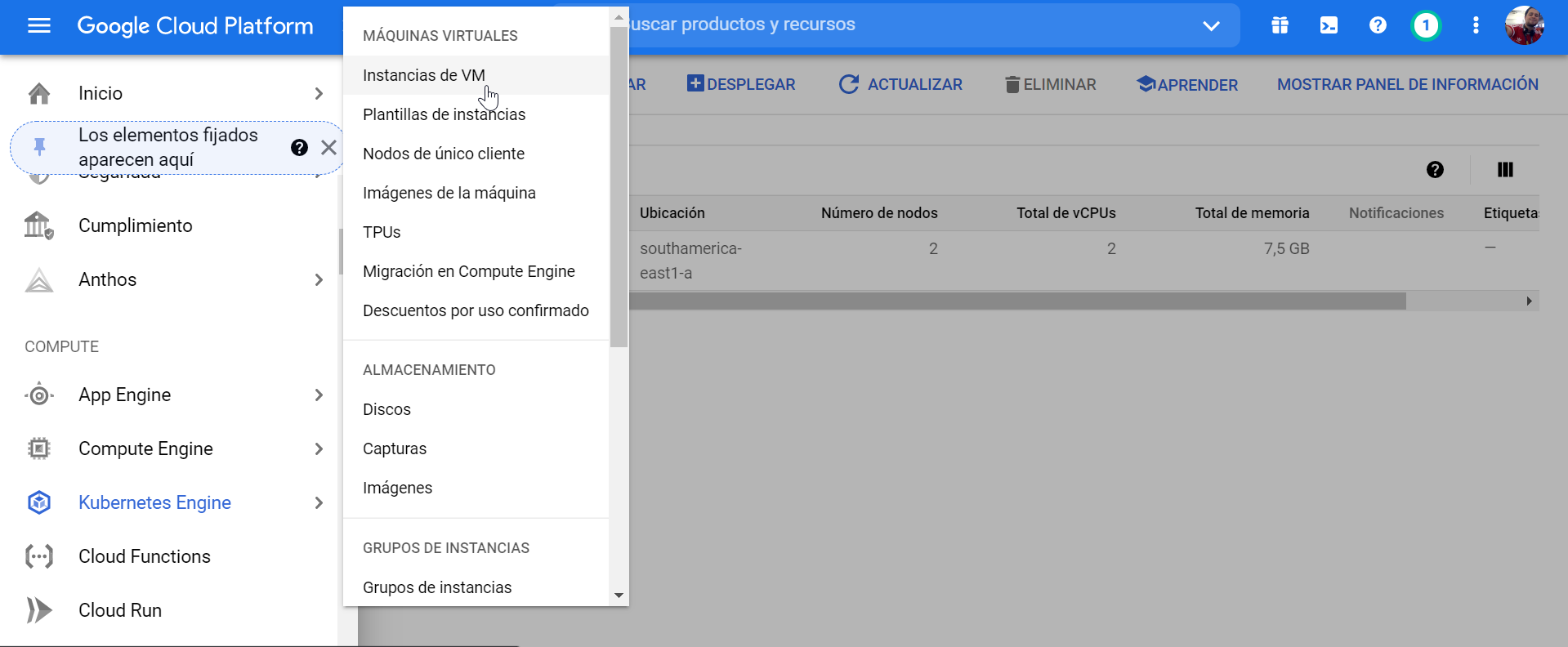Click the APRENDER button
Screen dimensions: 1568x647
(1187, 84)
